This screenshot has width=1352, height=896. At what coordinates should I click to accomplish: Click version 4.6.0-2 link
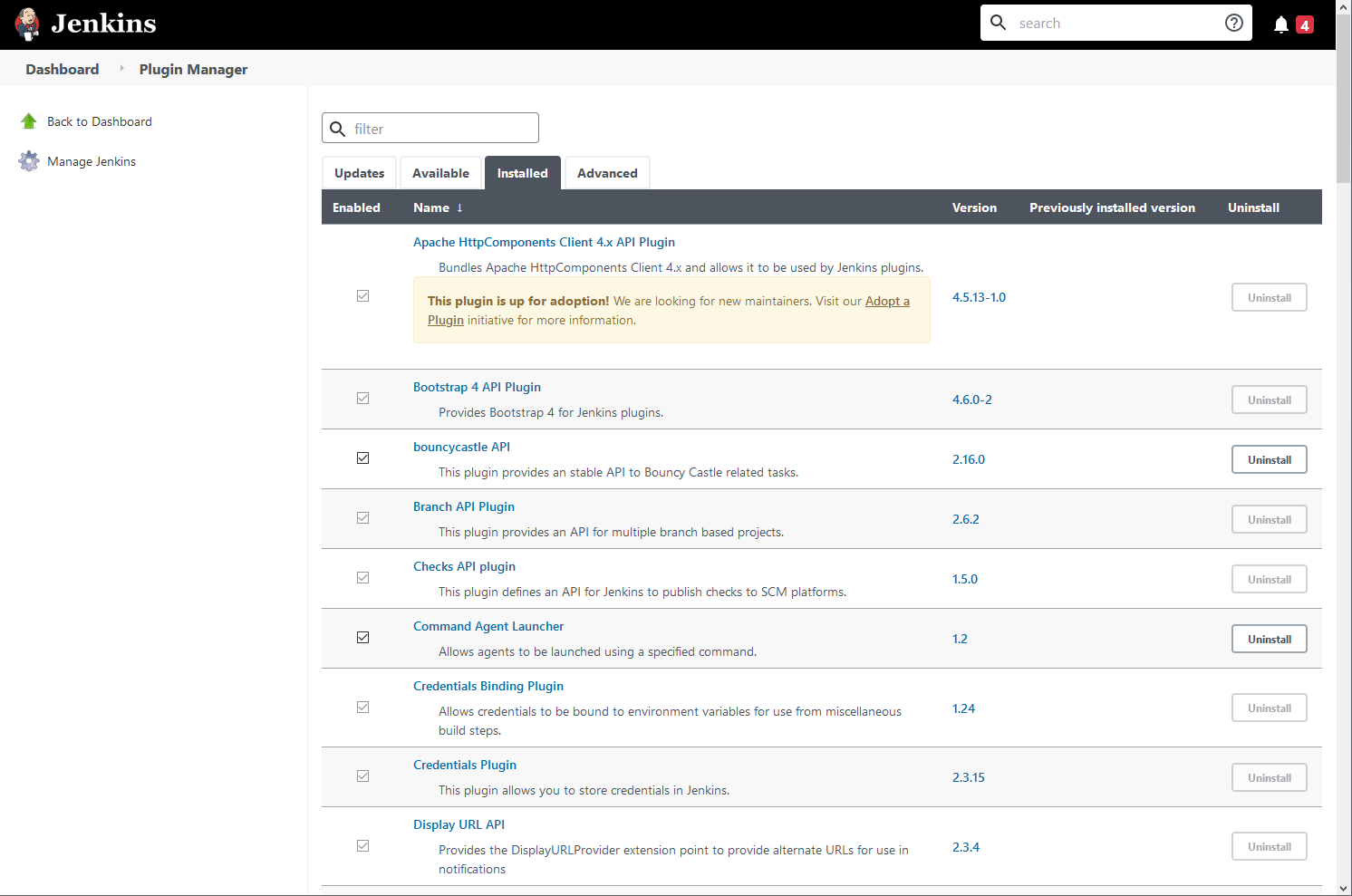click(x=972, y=400)
